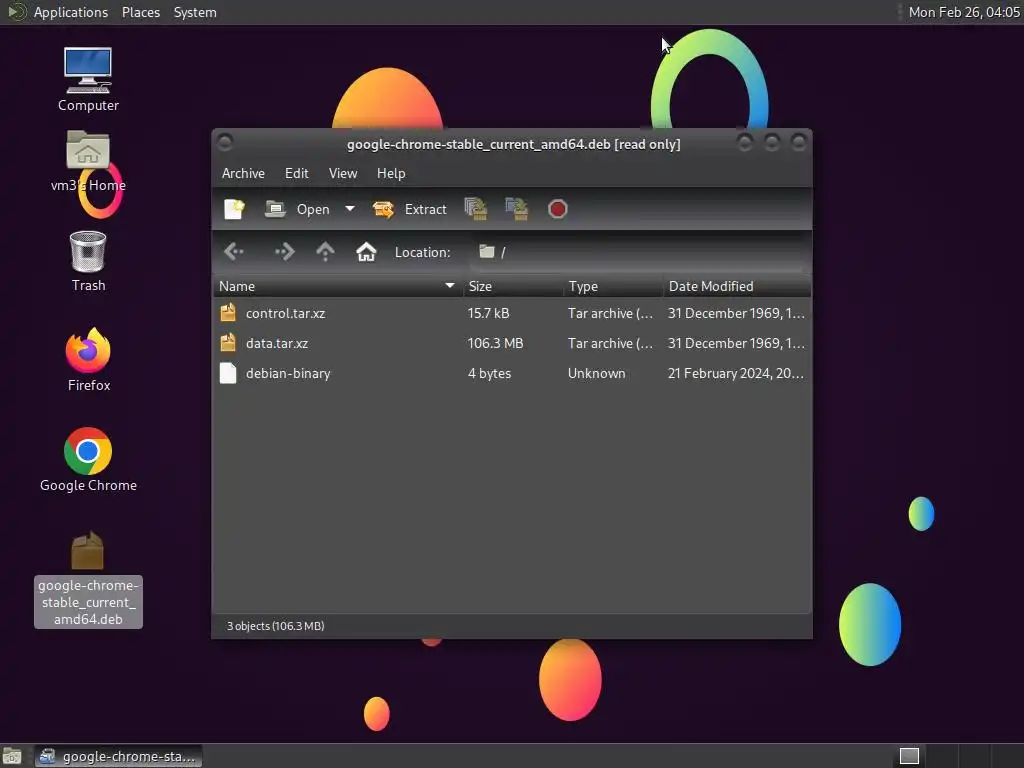The height and width of the screenshot is (768, 1024).
Task: Click the clock showing Mon Feb 26
Action: tap(964, 12)
